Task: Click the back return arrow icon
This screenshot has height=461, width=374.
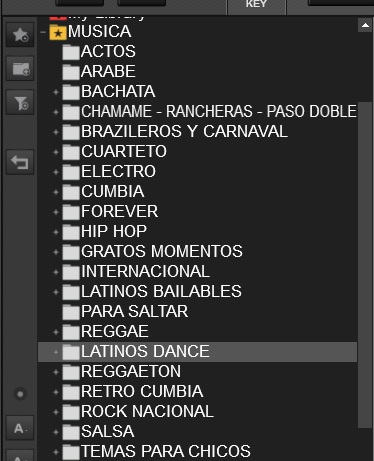Action: 20,162
